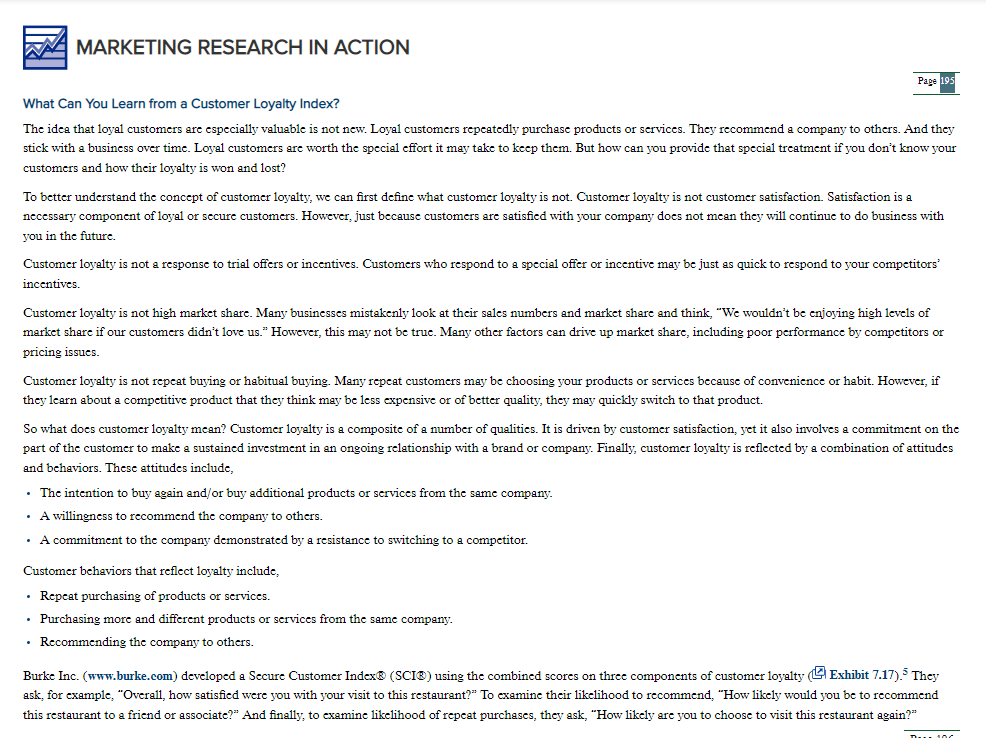Screen dimensions: 986x738
Task: Click the bullet 'The intention to buy again and/or buy additional products'
Action: pos(296,493)
